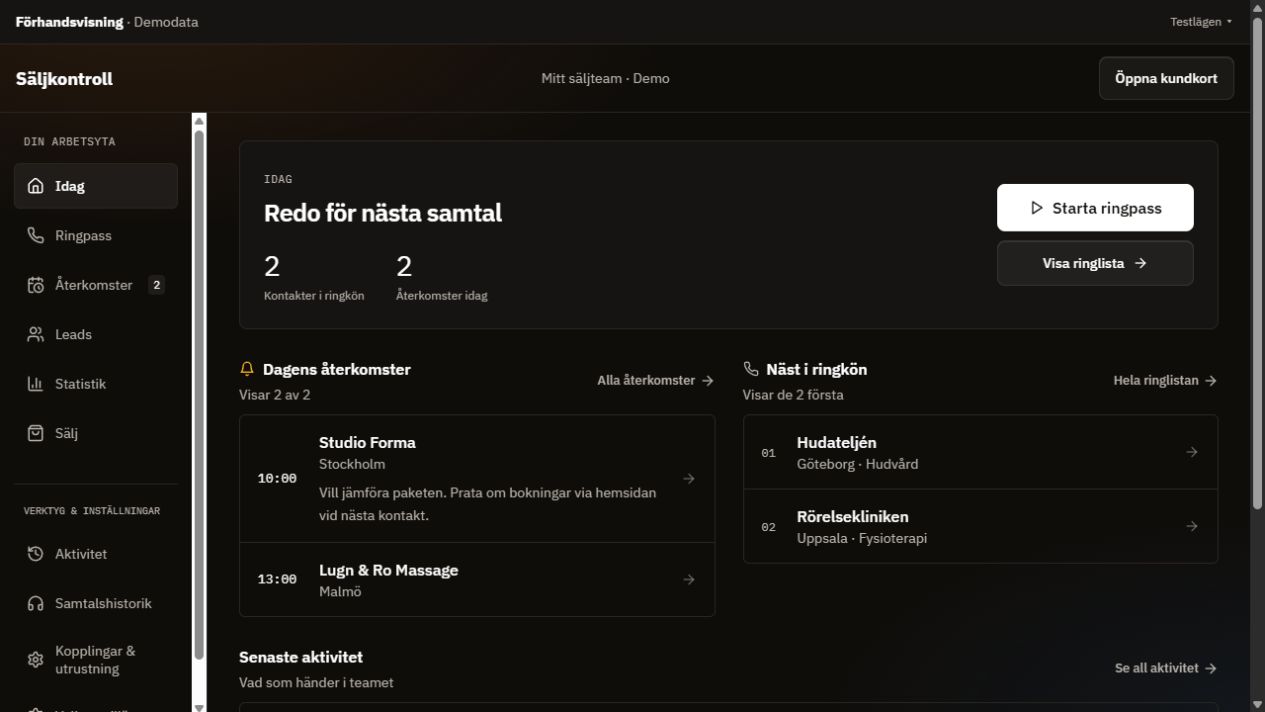Click the Säljkontroll logo title
The height and width of the screenshot is (712, 1265).
pyautogui.click(x=64, y=79)
